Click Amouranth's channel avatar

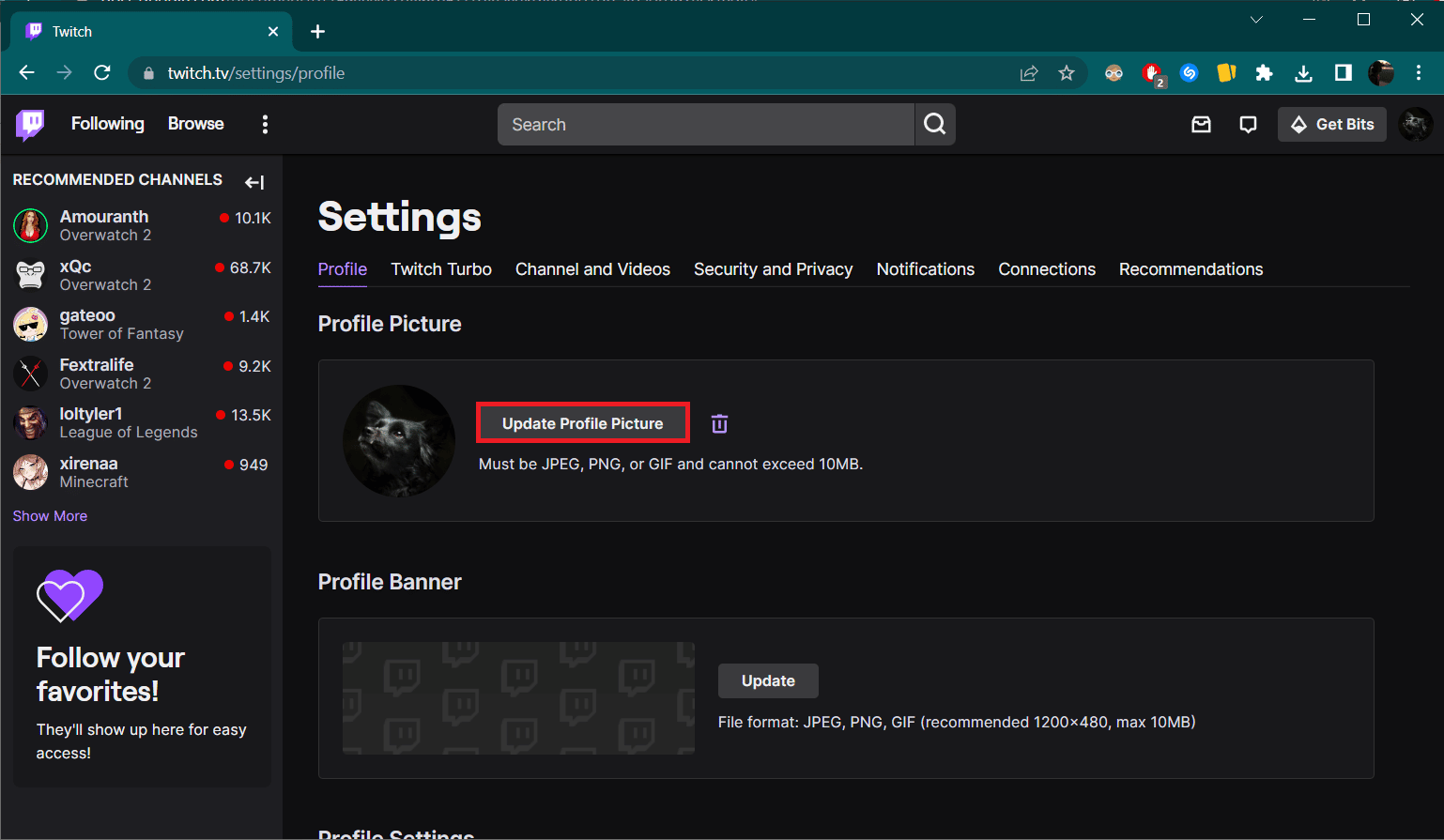point(30,225)
